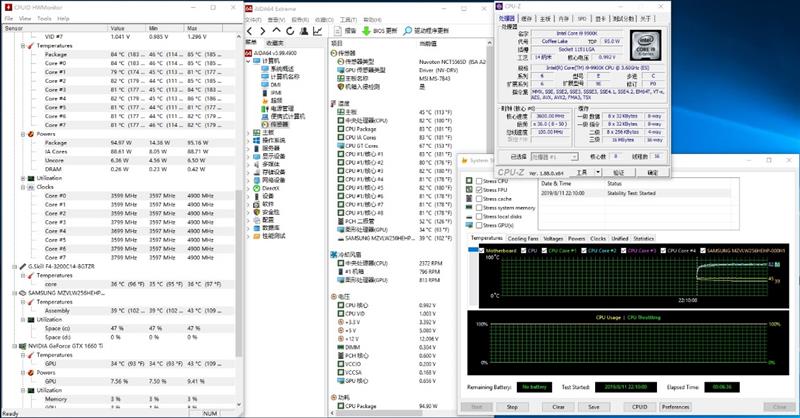Click the AIDA64 back navigation arrow
This screenshot has width=800, height=418.
point(248,31)
